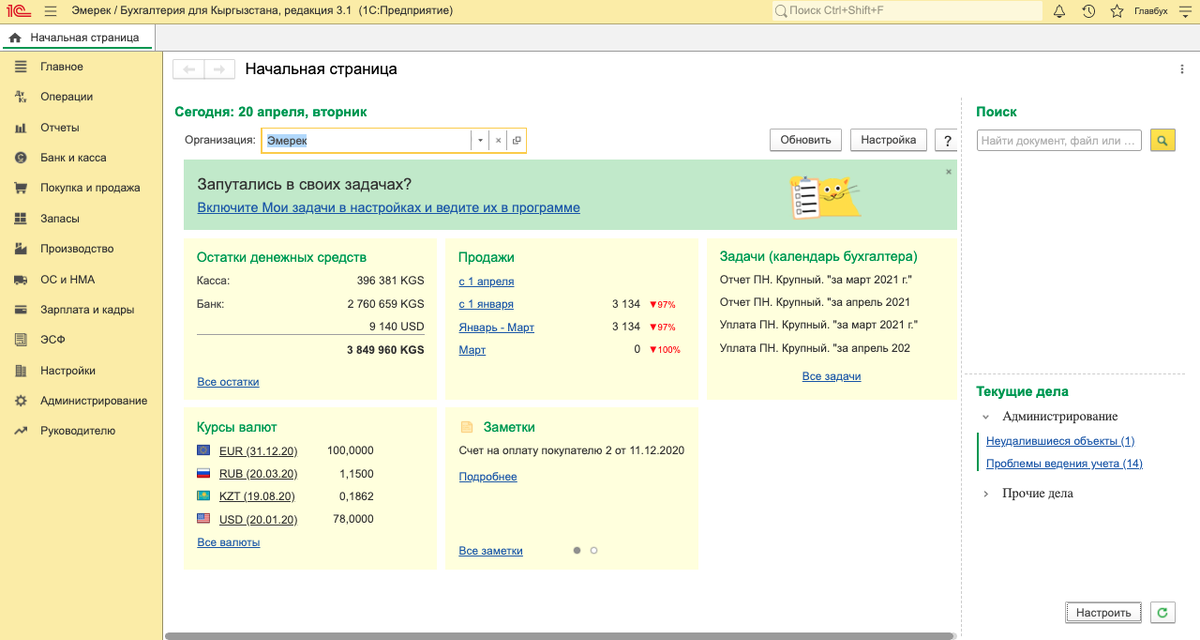Open the Все задачи link
1200x640 pixels.
pos(831,377)
